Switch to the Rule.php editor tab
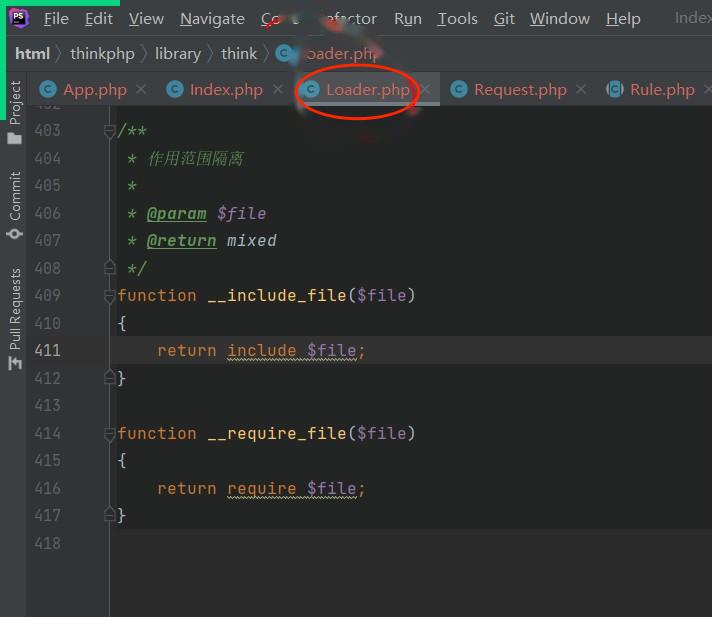 tap(662, 89)
